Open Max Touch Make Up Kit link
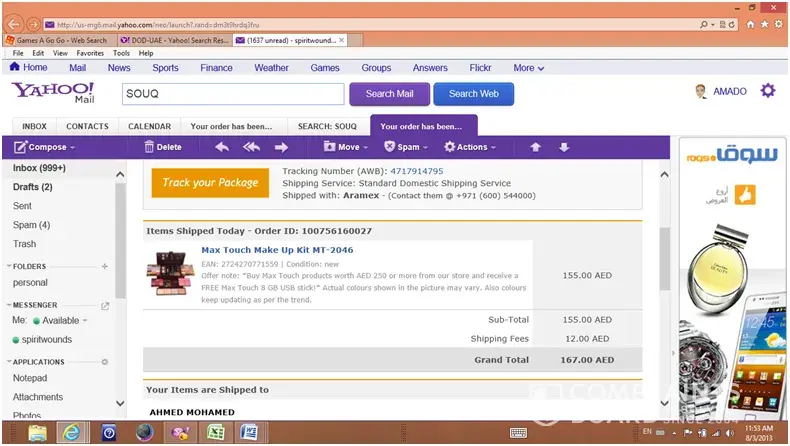Screen dimensions: 790x446 point(277,250)
